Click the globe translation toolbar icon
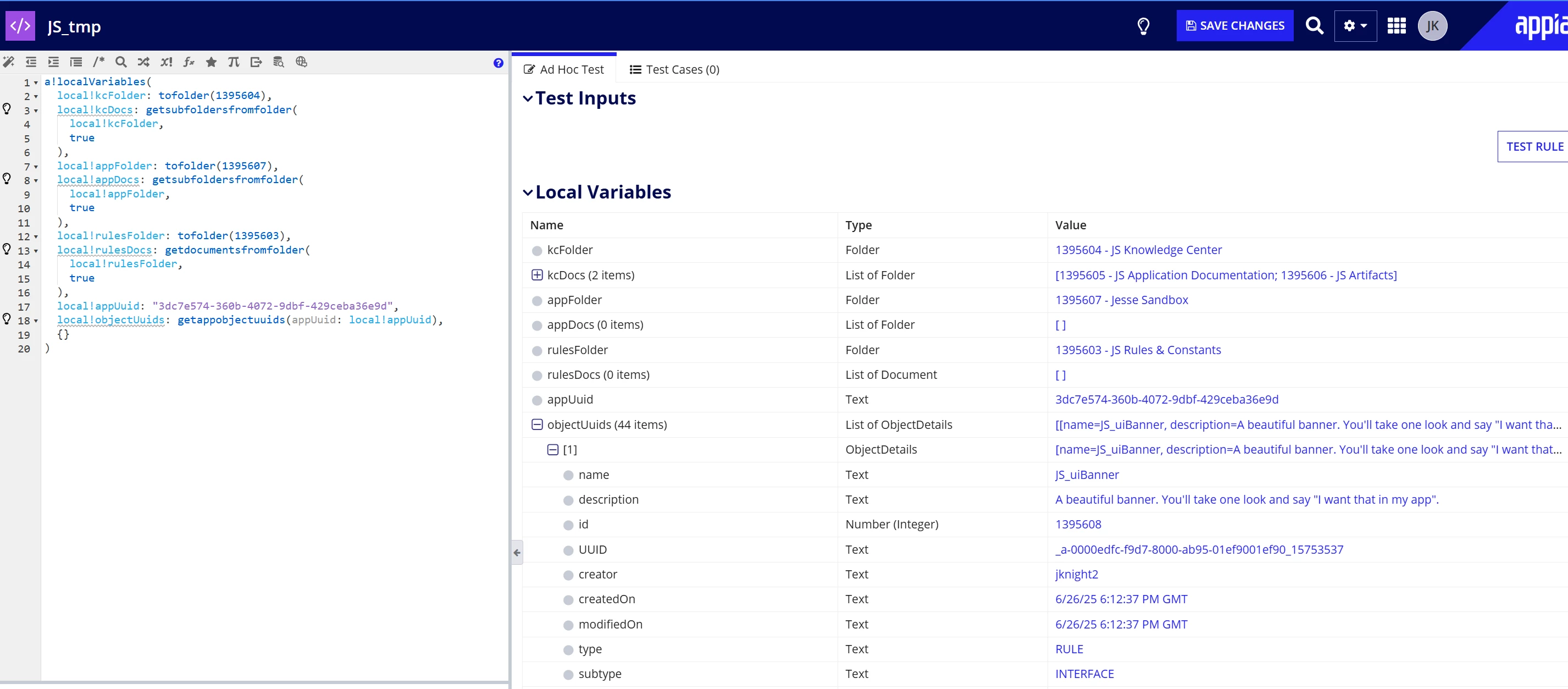 point(301,62)
